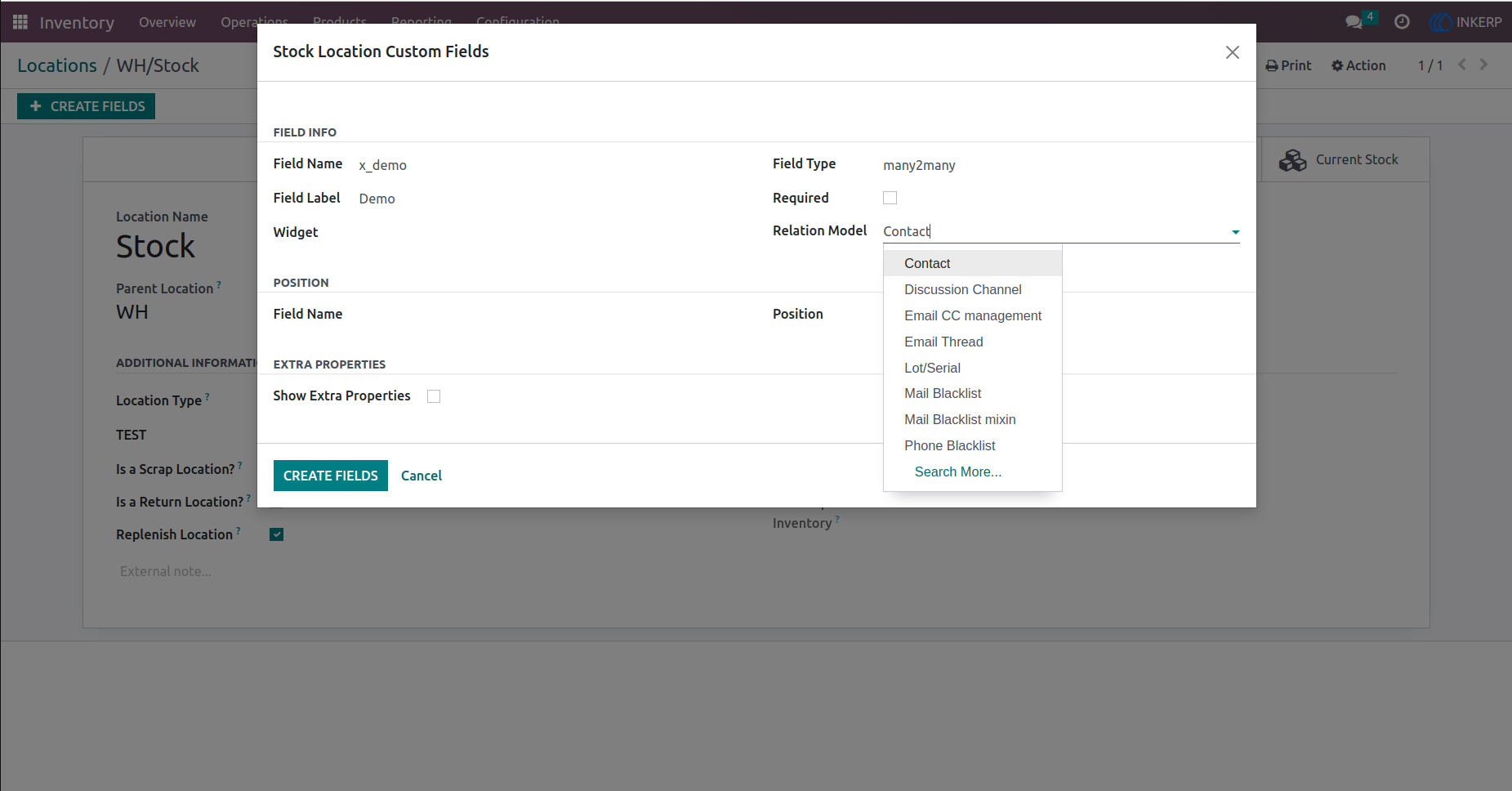This screenshot has width=1512, height=791.
Task: Click the Stock location name text
Action: point(155,247)
